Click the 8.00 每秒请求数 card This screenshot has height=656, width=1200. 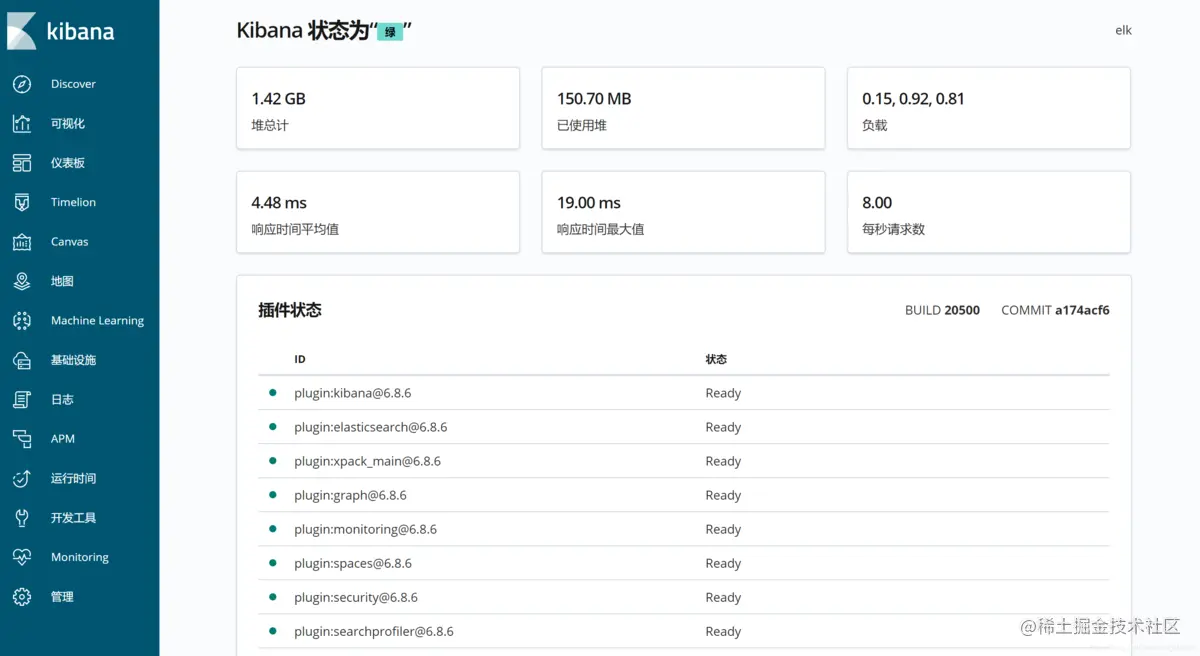click(x=989, y=212)
